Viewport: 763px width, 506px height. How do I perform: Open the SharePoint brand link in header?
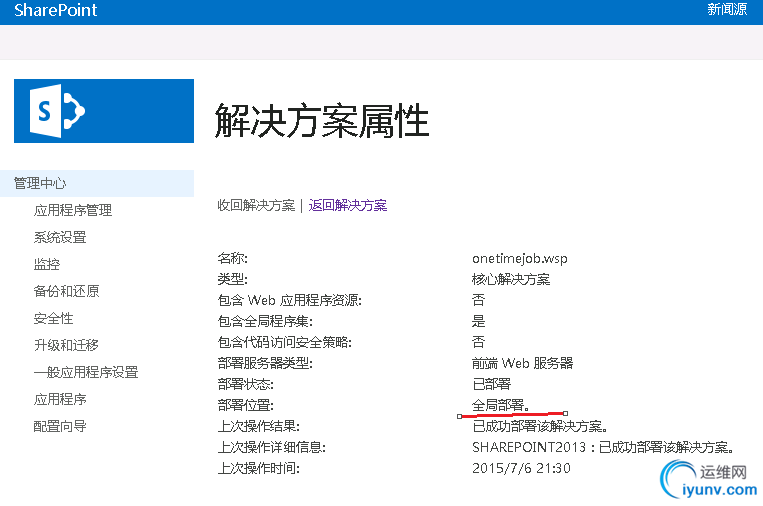point(55,10)
